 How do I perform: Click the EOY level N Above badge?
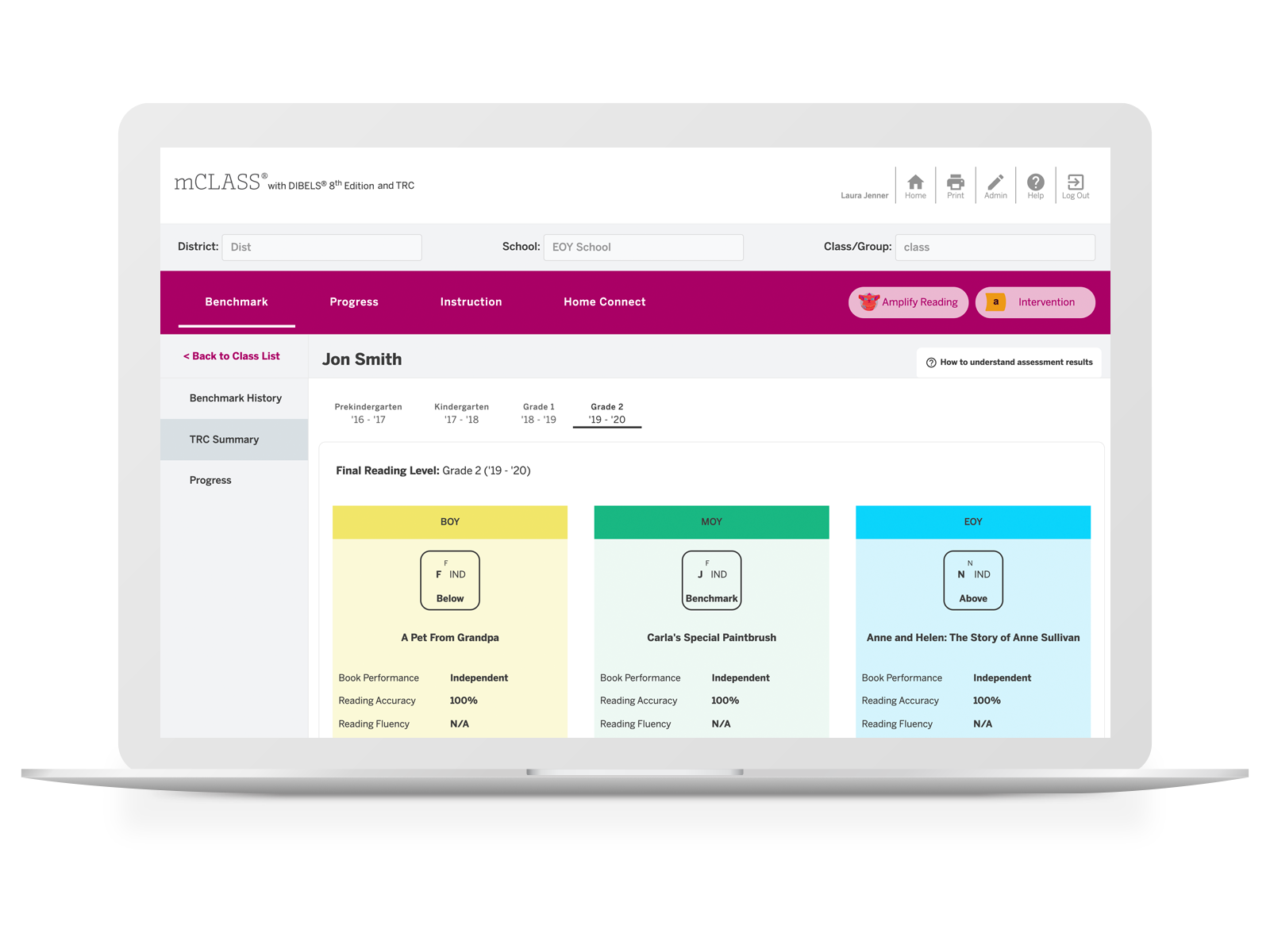[973, 581]
